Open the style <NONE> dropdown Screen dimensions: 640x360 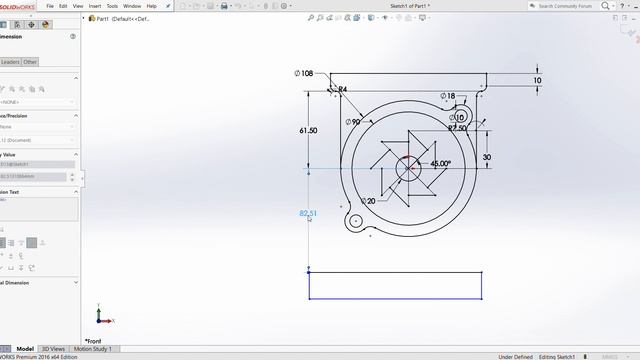38,102
